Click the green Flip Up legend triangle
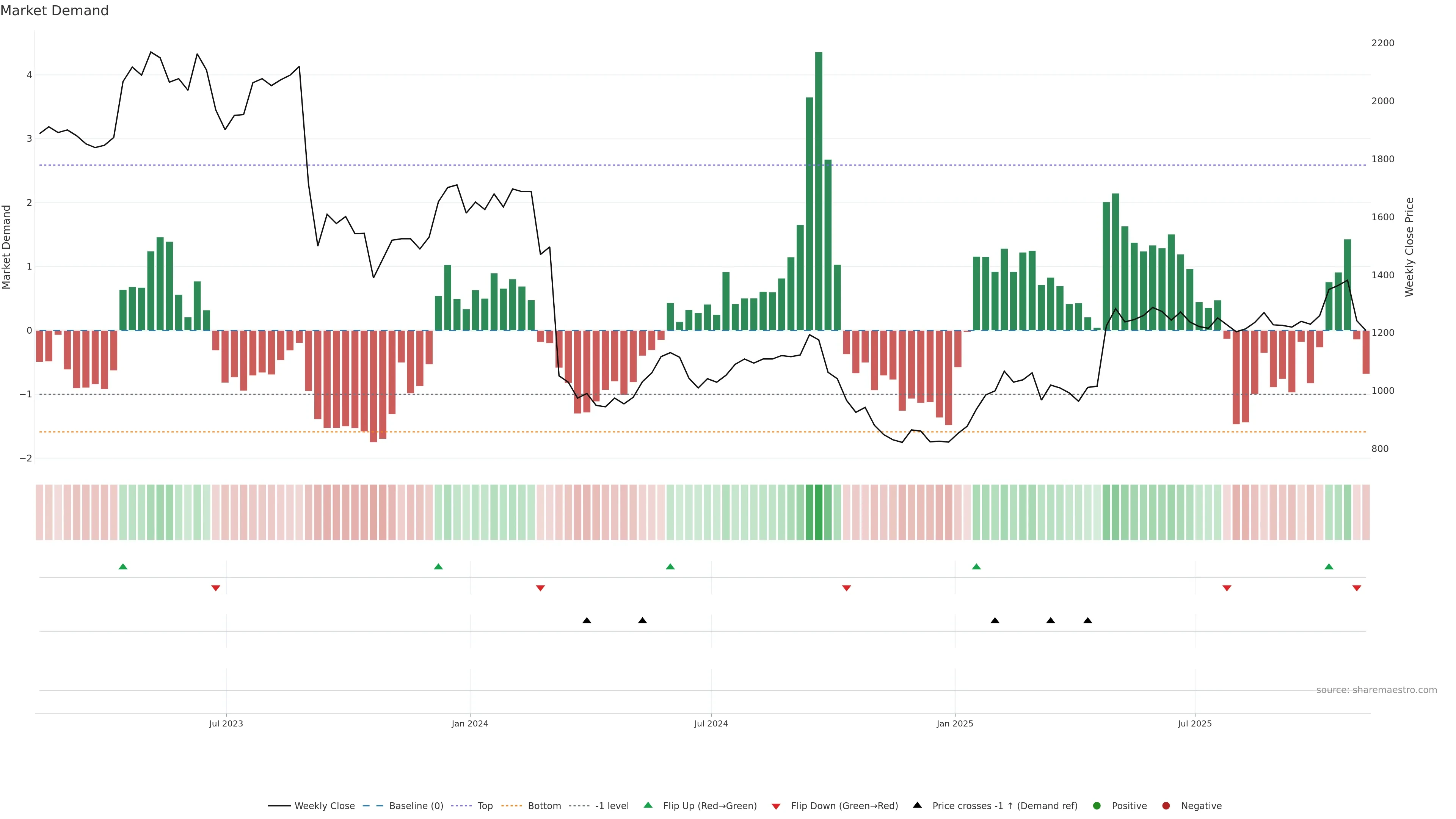This screenshot has height=819, width=1456. (648, 805)
